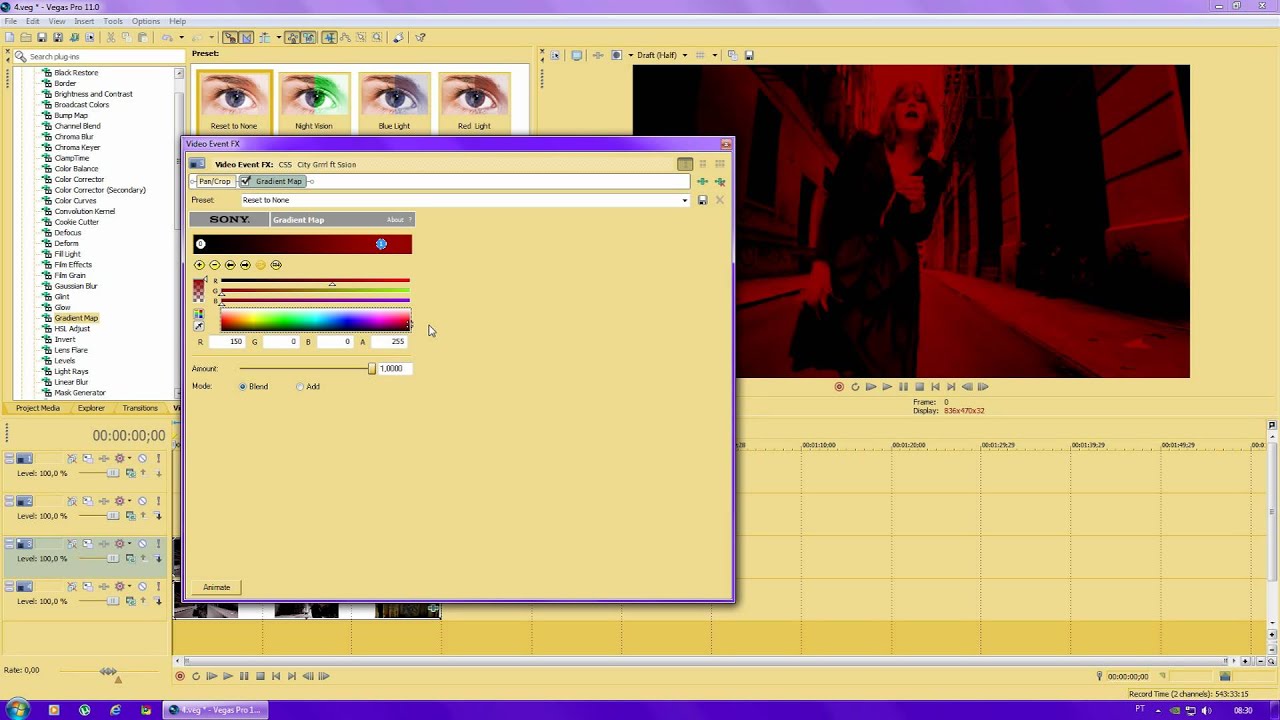
Task: Switch to the Transitions tab
Action: 140,408
